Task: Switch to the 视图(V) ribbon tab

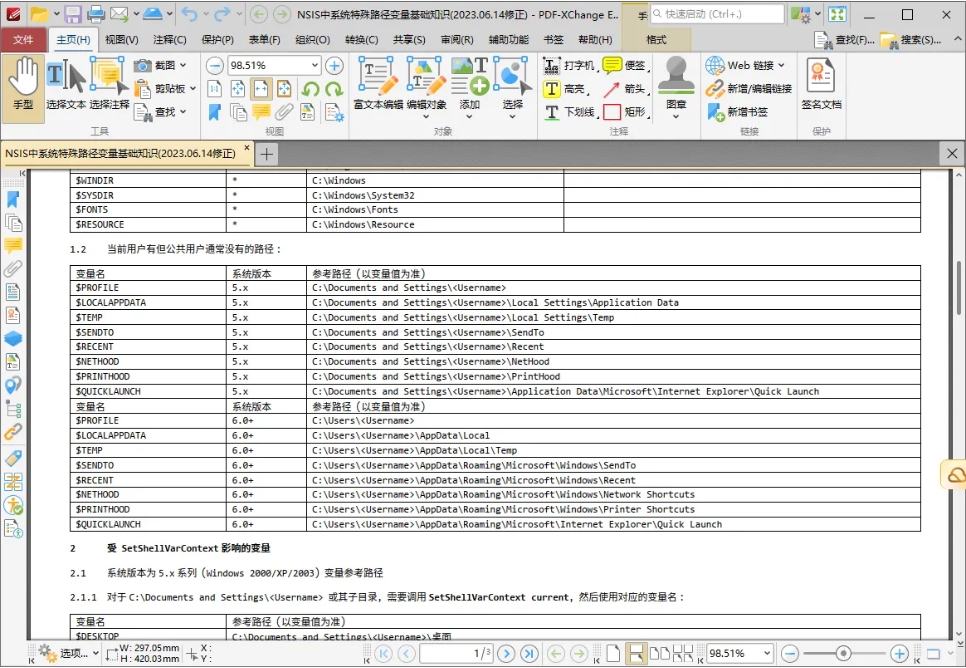Action: click(124, 40)
